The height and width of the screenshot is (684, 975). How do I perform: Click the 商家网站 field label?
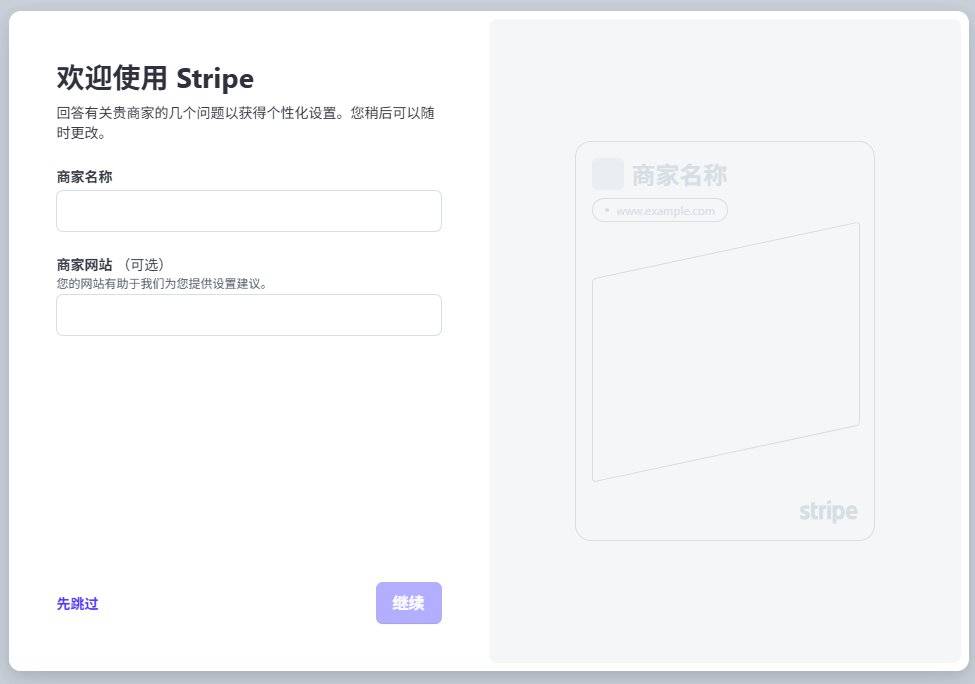(x=84, y=265)
